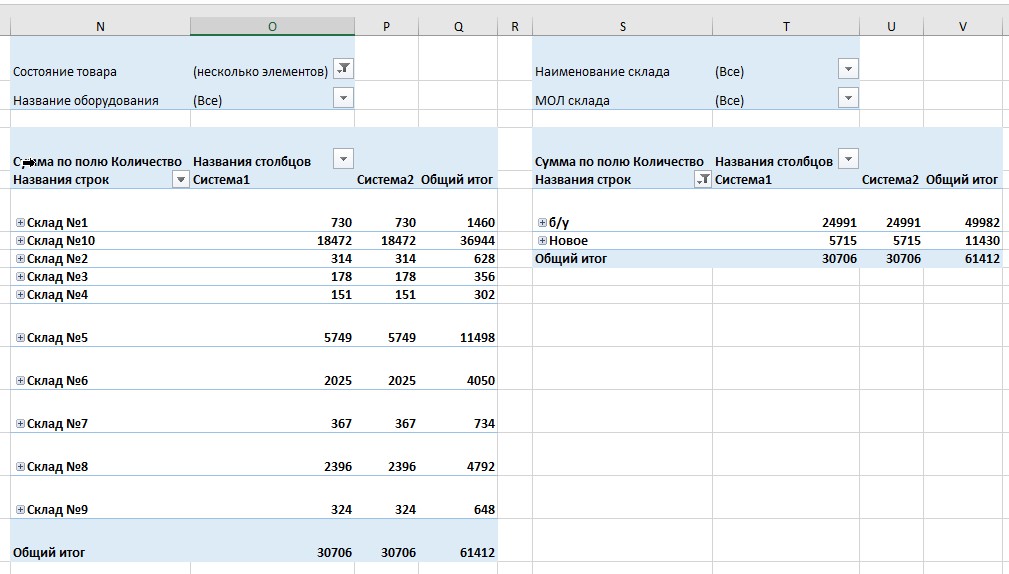
Task: Select column S header
Action: (622, 27)
